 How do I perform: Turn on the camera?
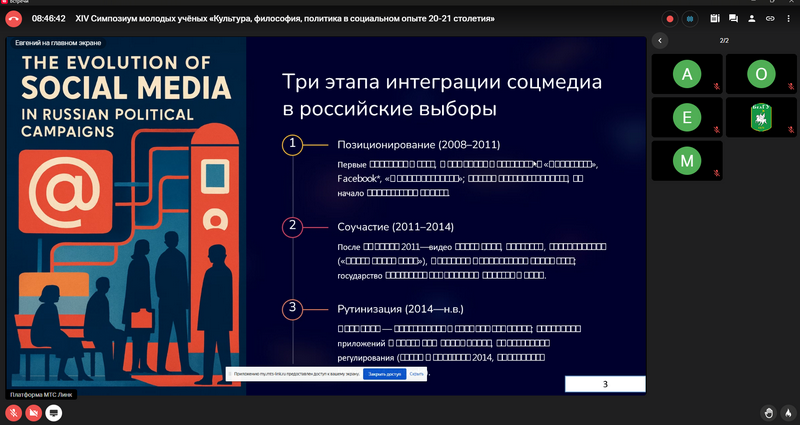click(x=33, y=412)
